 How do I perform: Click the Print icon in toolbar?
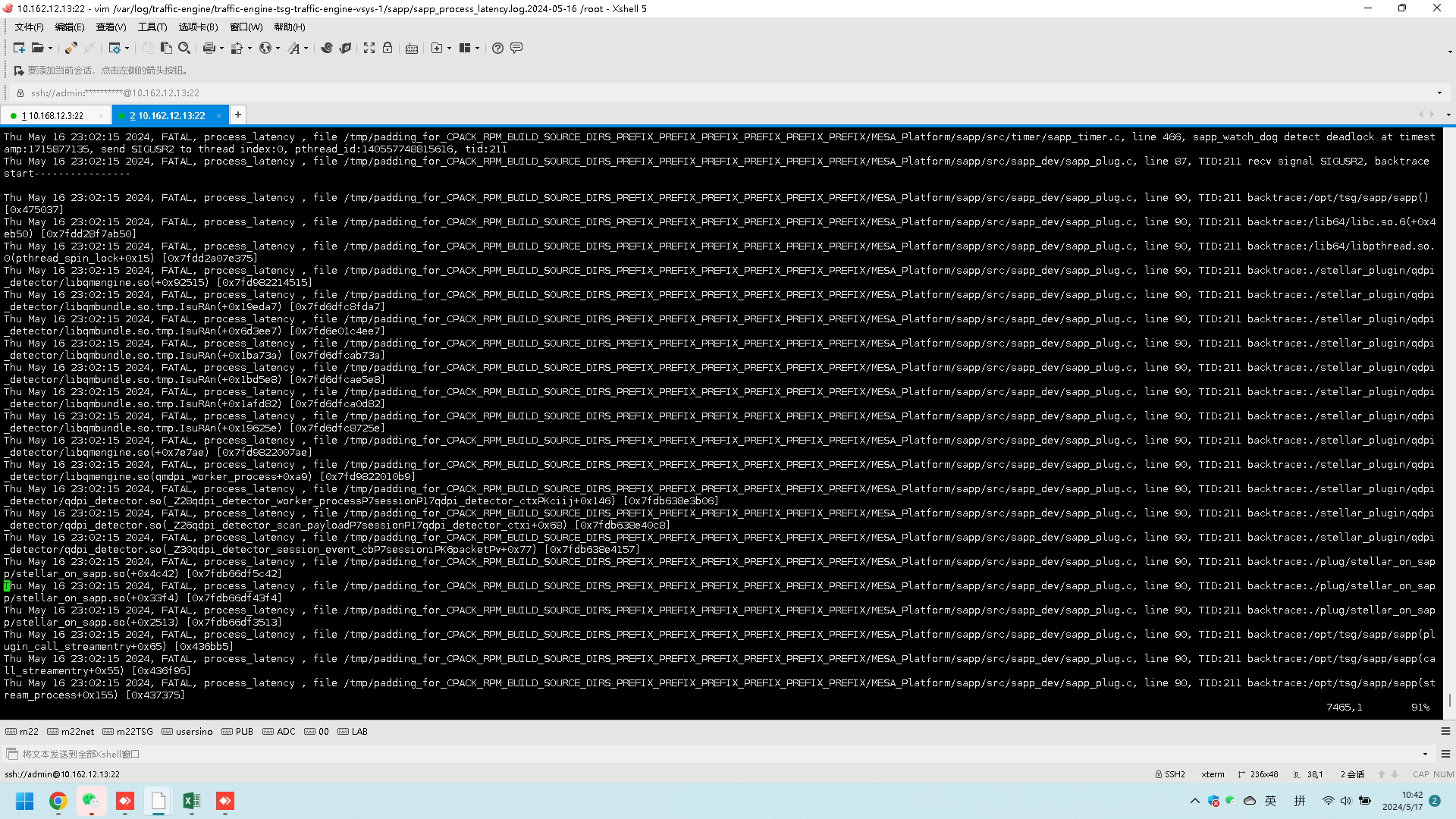pyautogui.click(x=209, y=48)
